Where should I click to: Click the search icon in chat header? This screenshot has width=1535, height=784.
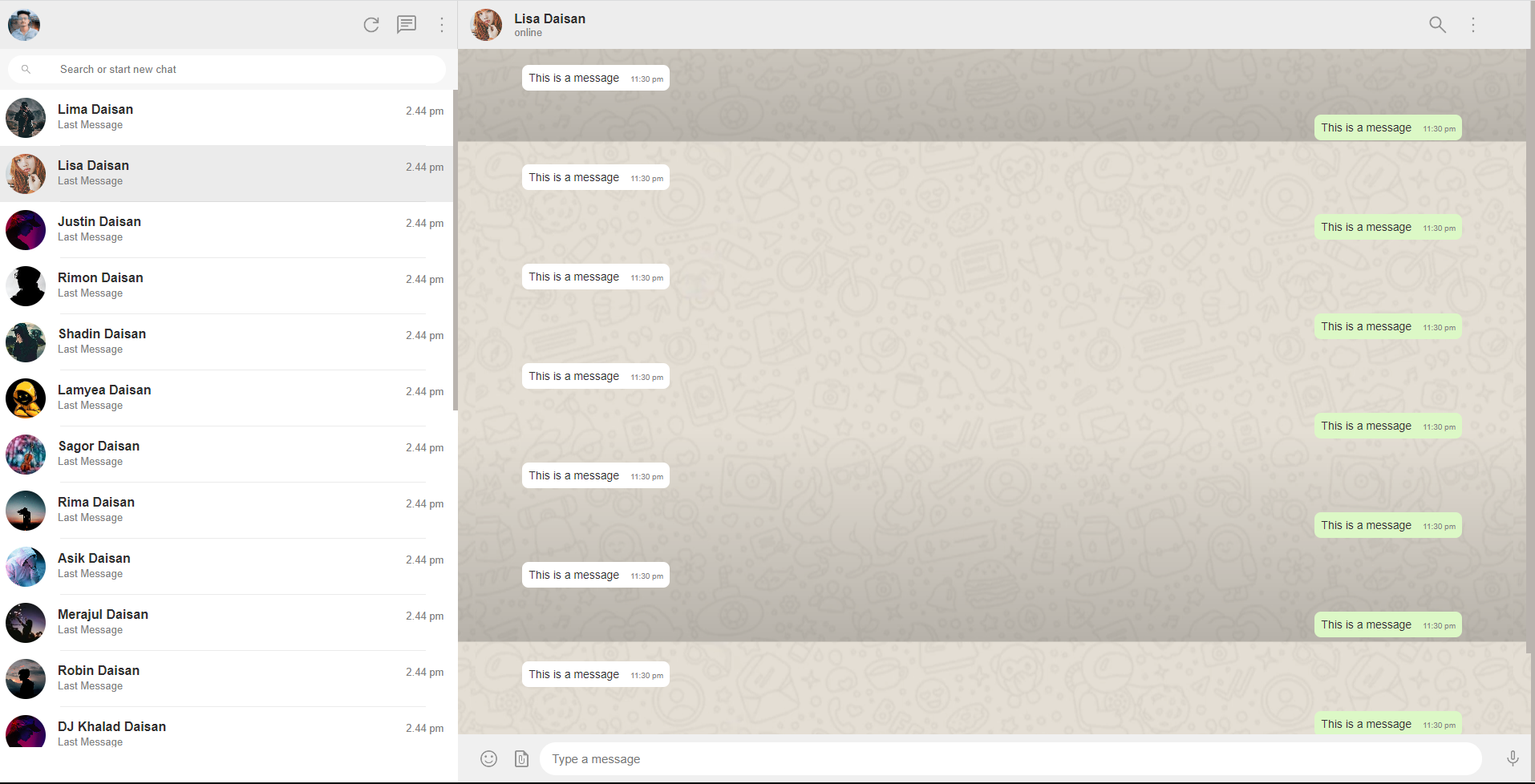click(x=1437, y=25)
